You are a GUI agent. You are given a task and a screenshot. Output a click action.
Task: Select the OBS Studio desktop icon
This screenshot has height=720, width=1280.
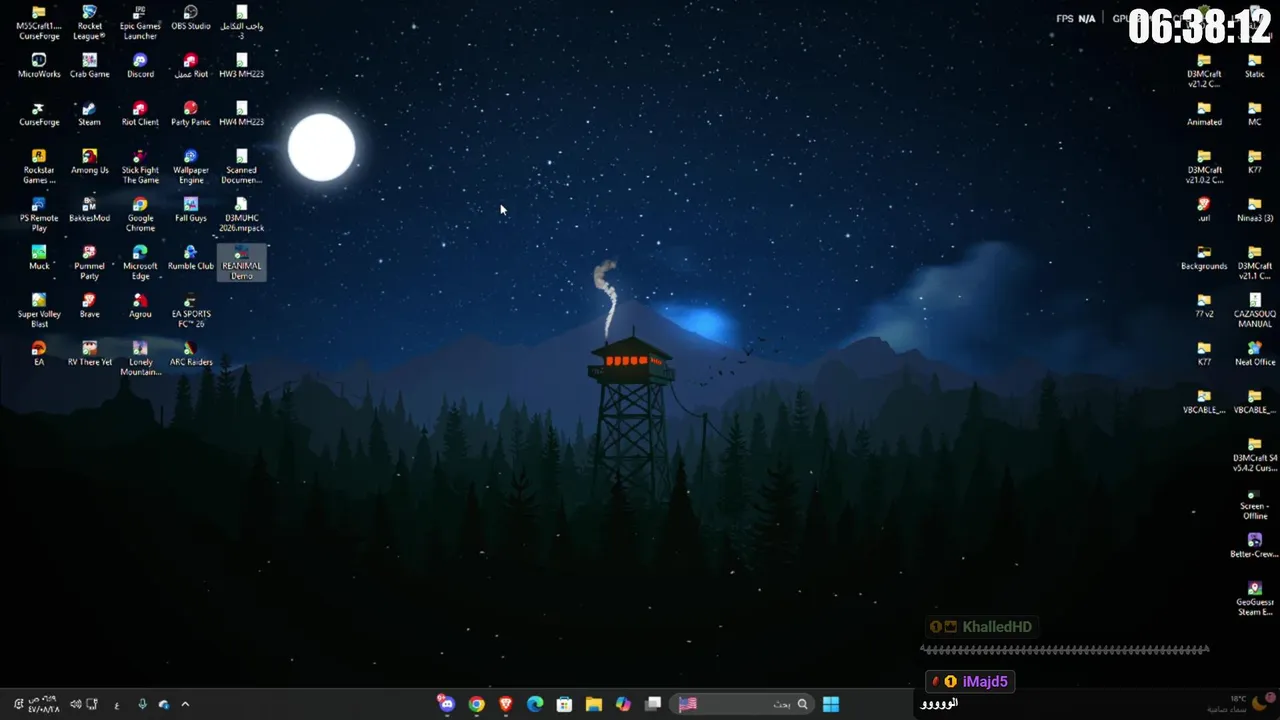coord(191,18)
